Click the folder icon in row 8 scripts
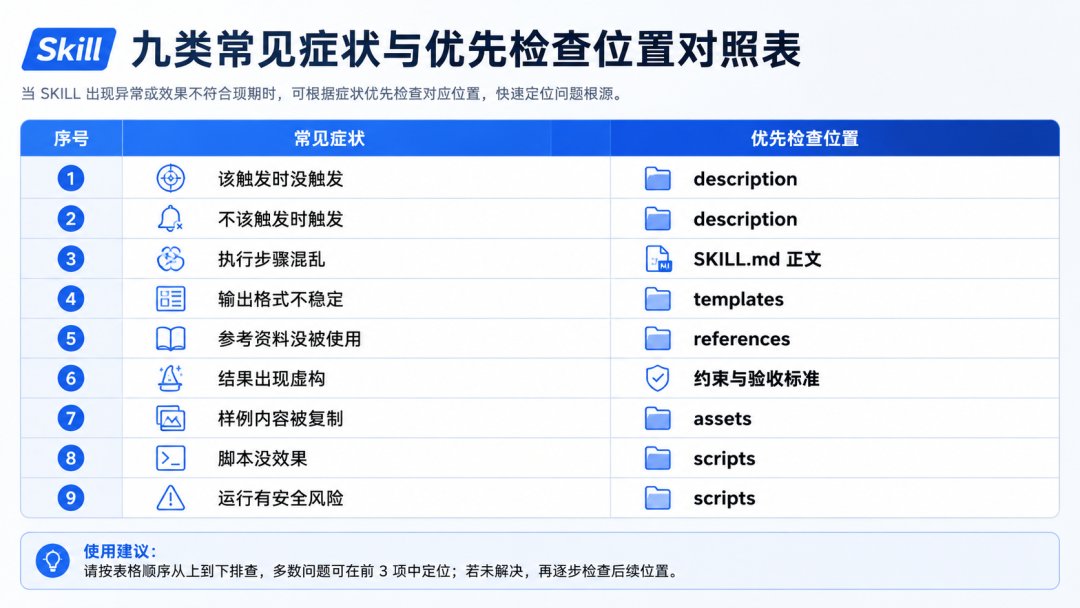The width and height of the screenshot is (1080, 608). tap(658, 458)
